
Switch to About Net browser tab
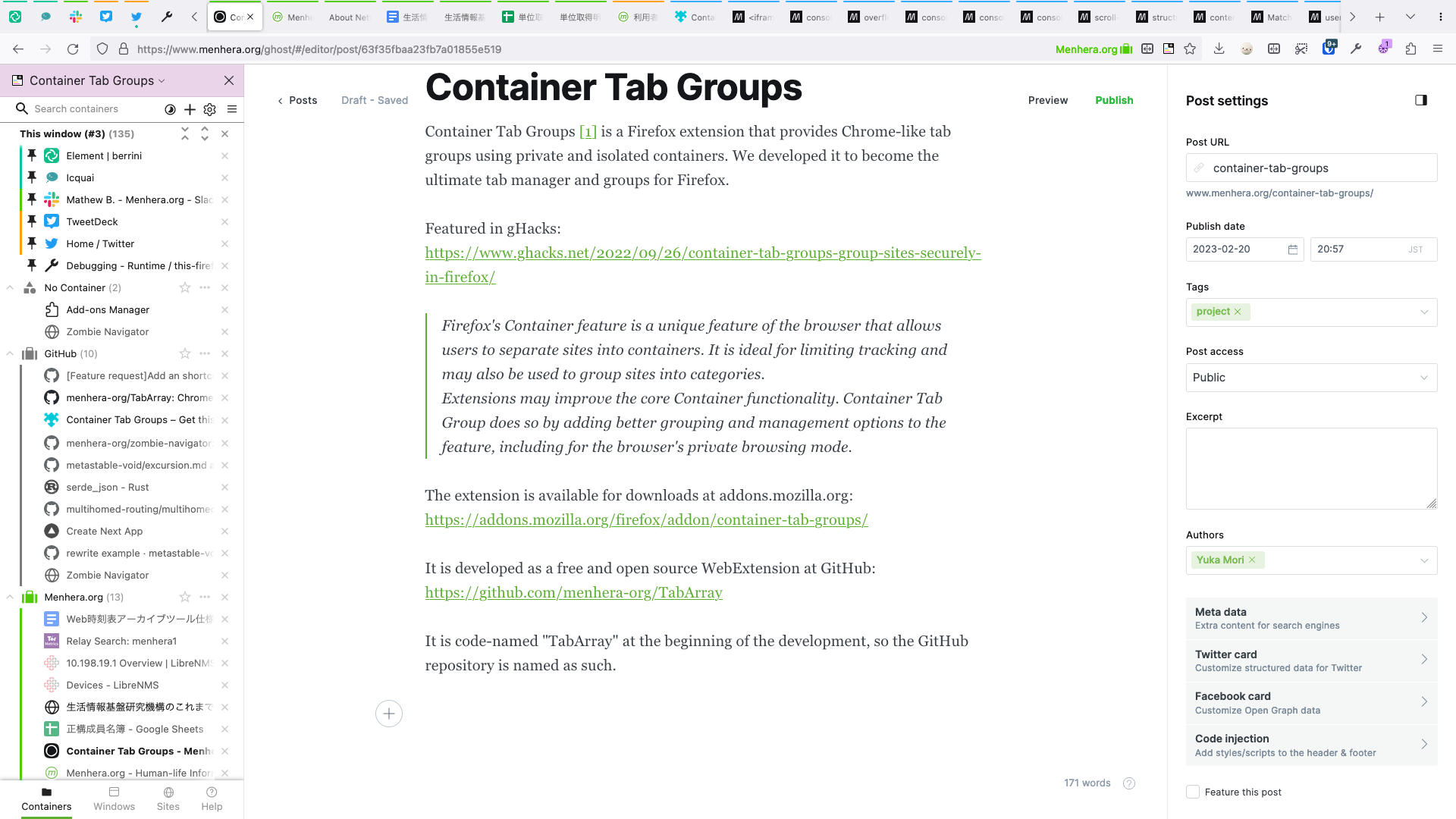349,17
